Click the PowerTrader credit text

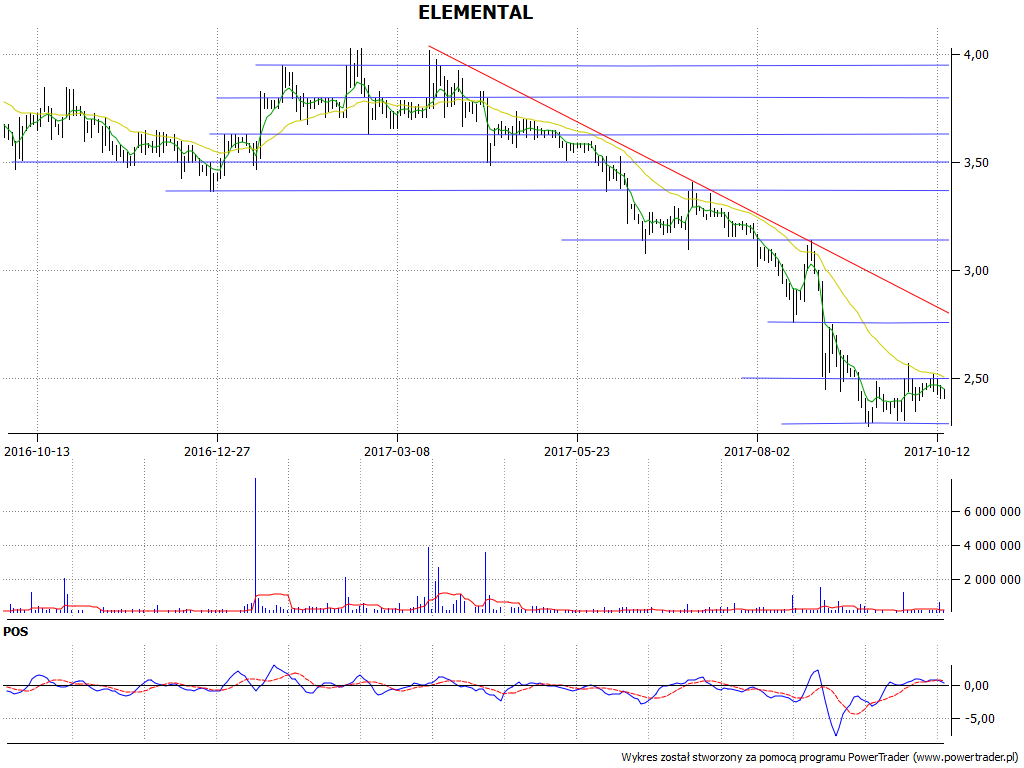point(820,758)
